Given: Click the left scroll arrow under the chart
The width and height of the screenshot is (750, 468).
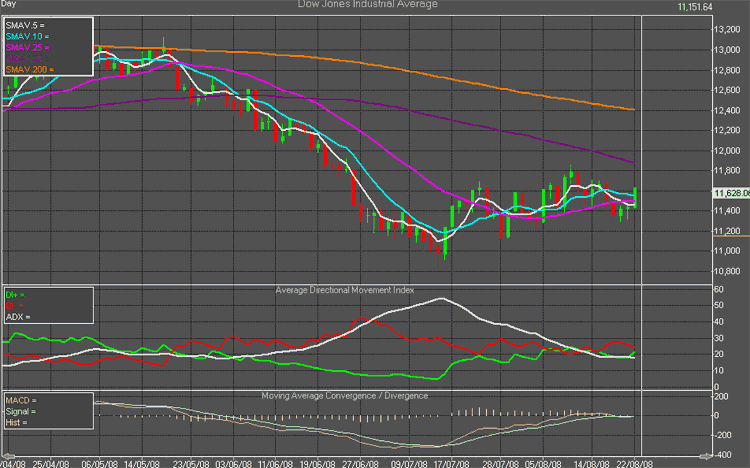Looking at the screenshot, I should click(9, 456).
